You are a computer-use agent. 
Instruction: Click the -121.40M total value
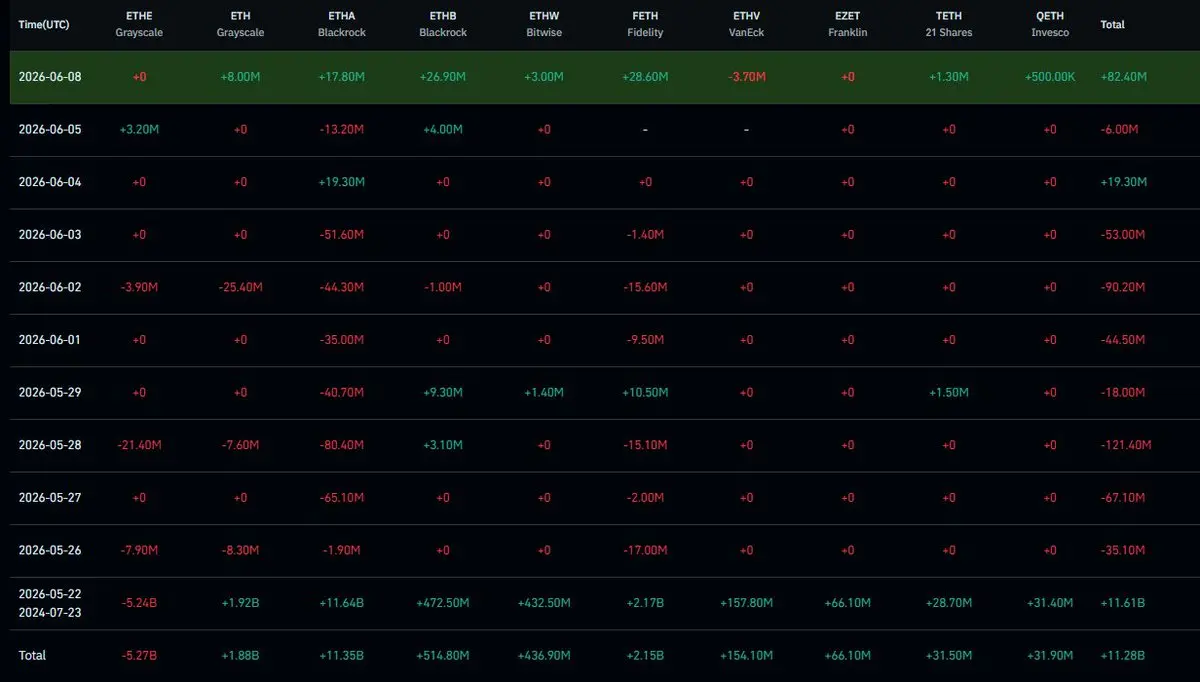1126,445
